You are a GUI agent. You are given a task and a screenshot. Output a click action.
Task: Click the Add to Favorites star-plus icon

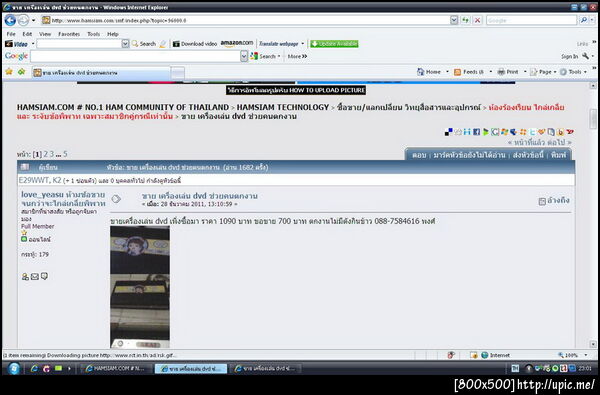pos(22,72)
